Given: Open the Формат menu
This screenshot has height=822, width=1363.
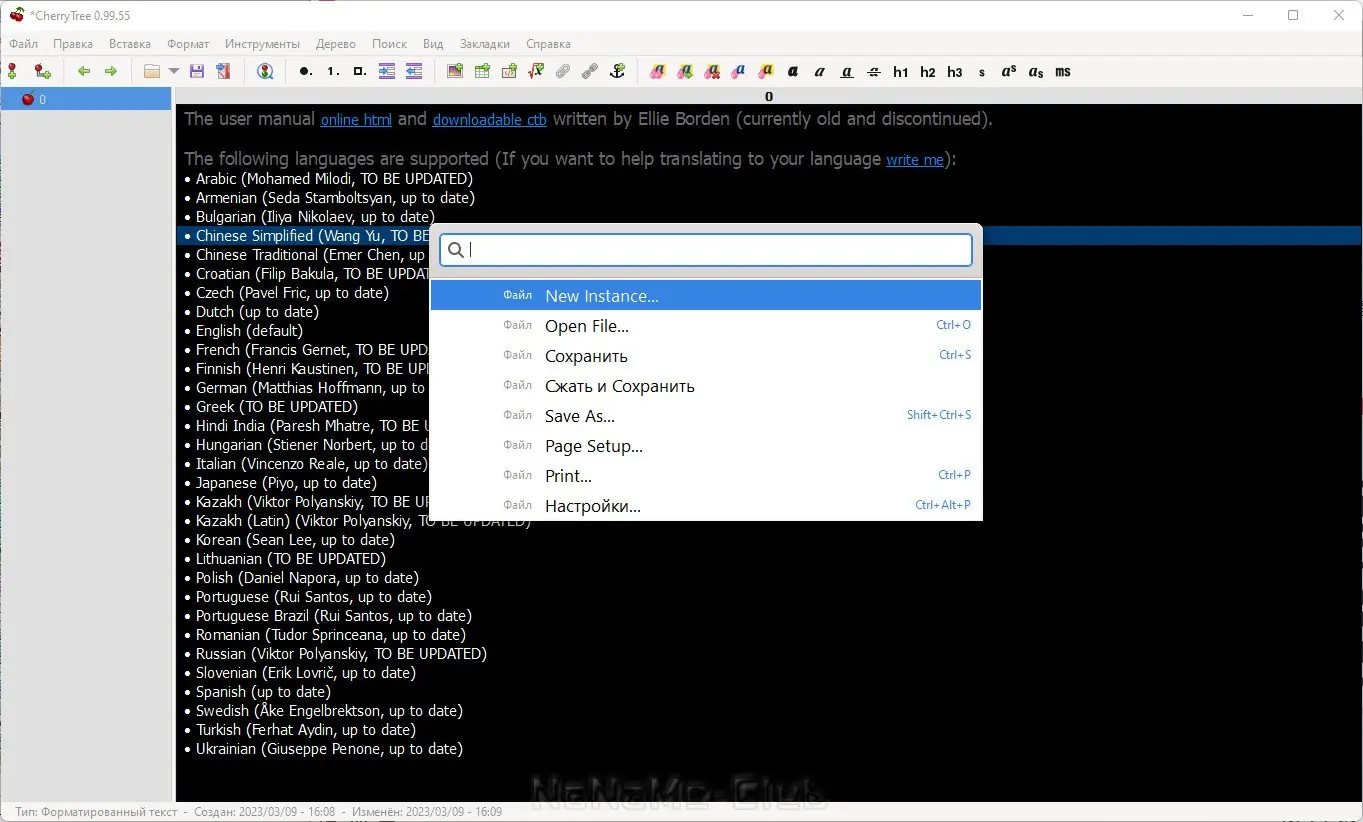Looking at the screenshot, I should (188, 44).
